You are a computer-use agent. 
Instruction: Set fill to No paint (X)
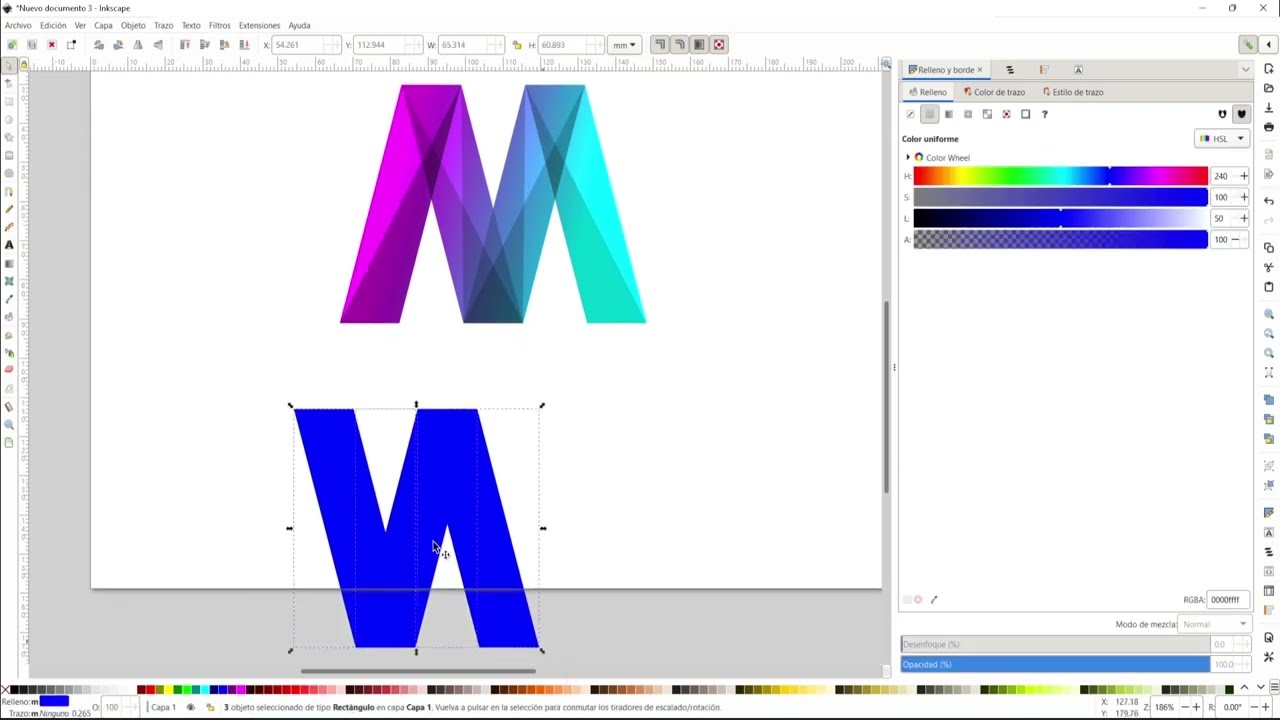910,114
